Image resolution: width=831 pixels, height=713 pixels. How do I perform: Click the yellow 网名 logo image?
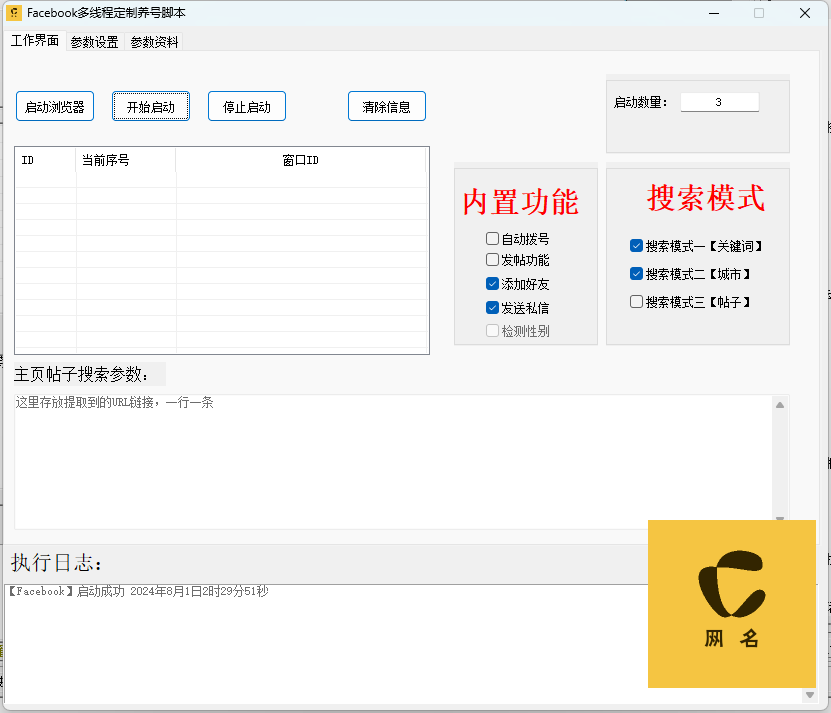731,604
